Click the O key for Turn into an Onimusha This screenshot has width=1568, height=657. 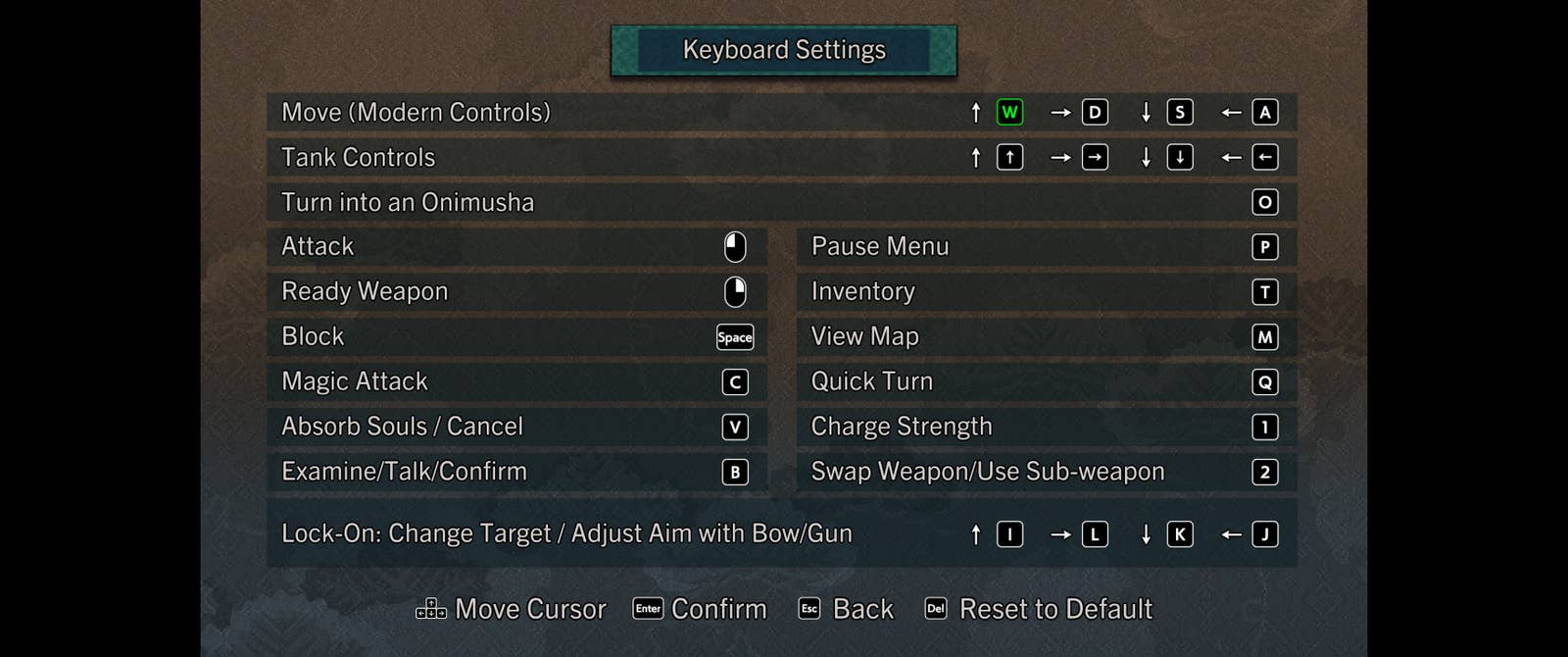click(1265, 203)
